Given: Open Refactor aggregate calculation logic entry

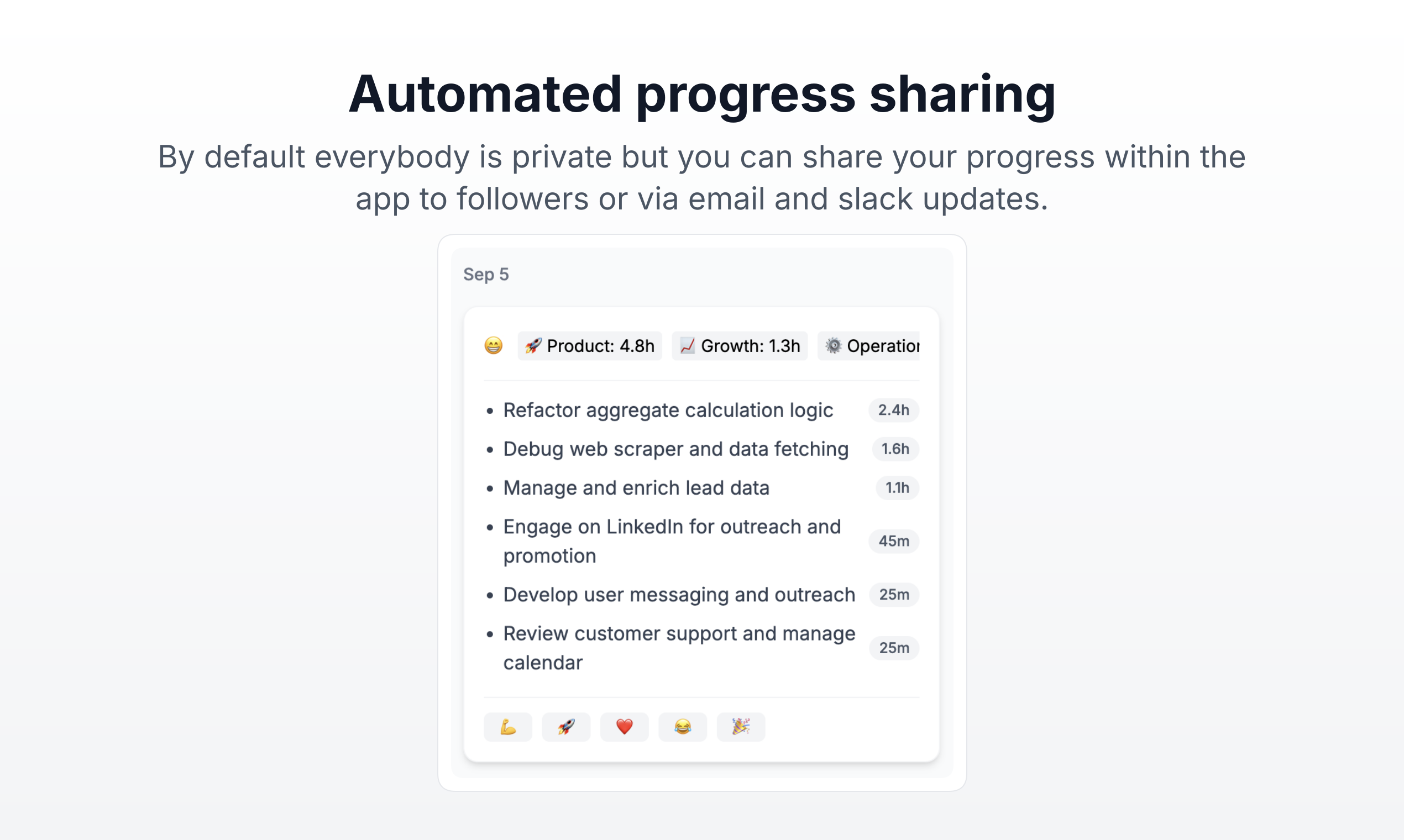Looking at the screenshot, I should point(668,411).
